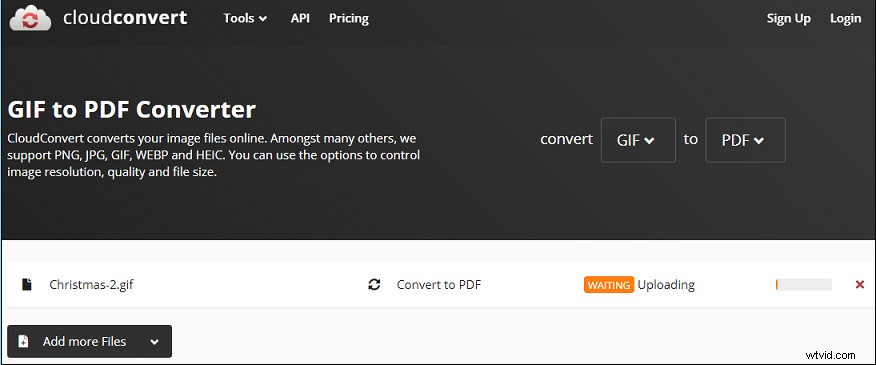The height and width of the screenshot is (365, 876).
Task: Open the Add more Files dropdown arrow
Action: point(154,342)
